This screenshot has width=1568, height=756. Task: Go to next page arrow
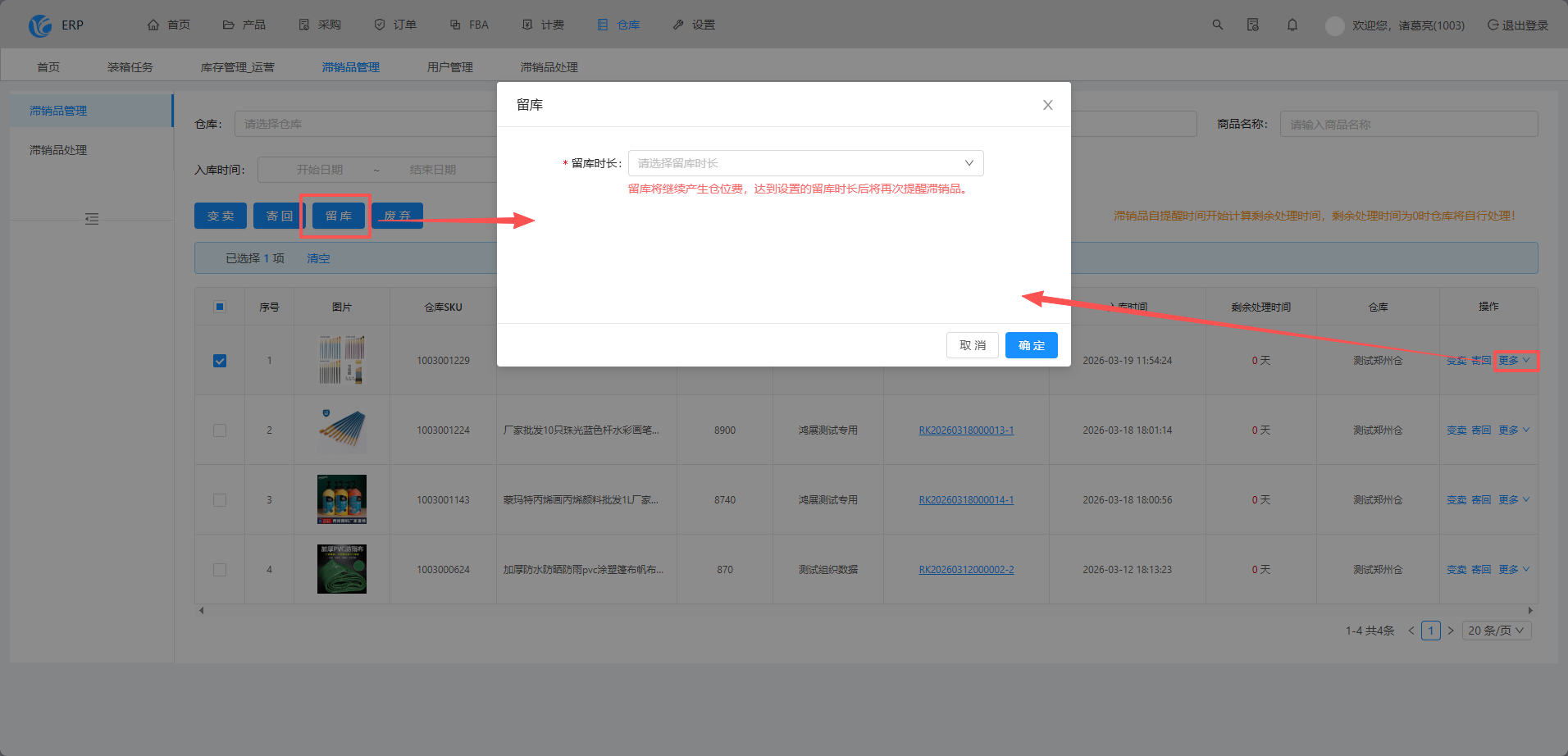(1451, 631)
